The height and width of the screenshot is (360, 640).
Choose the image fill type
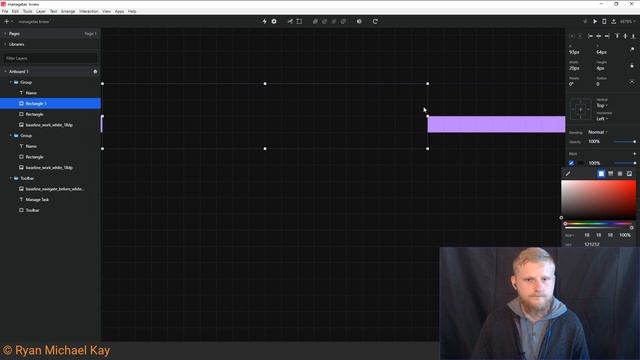[629, 173]
